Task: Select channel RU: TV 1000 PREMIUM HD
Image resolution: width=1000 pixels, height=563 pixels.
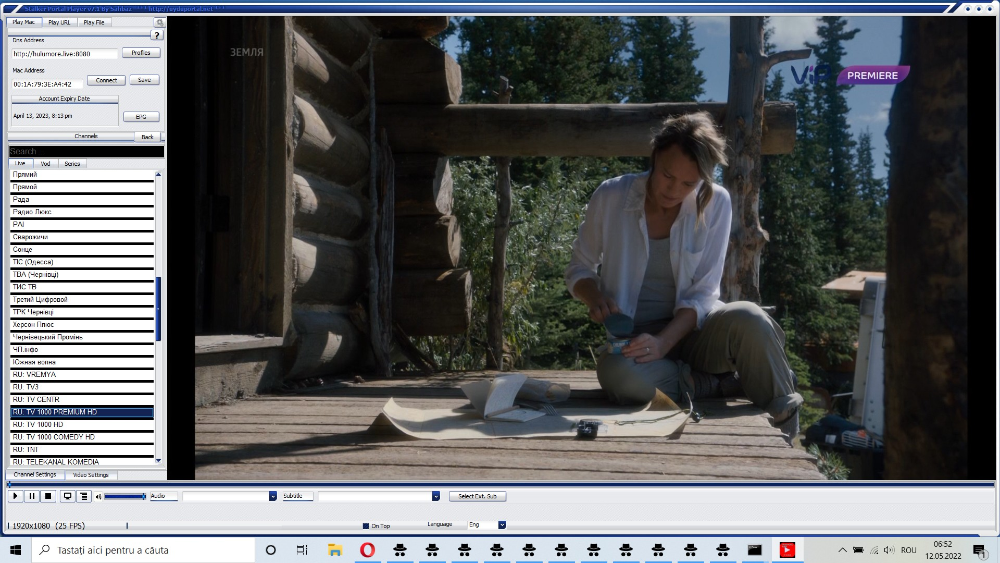Action: pos(82,412)
